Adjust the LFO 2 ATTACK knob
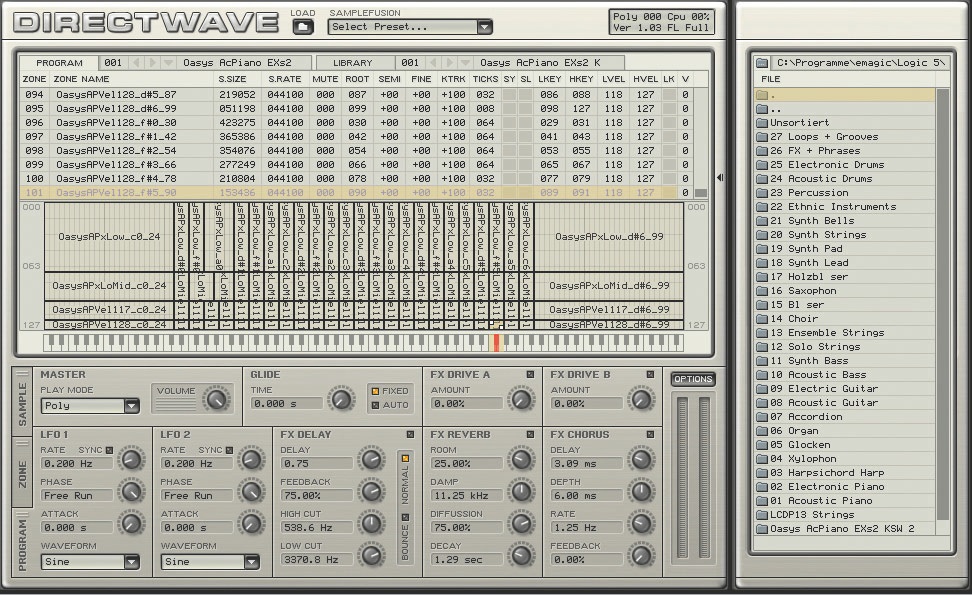This screenshot has width=972, height=595. click(x=251, y=524)
